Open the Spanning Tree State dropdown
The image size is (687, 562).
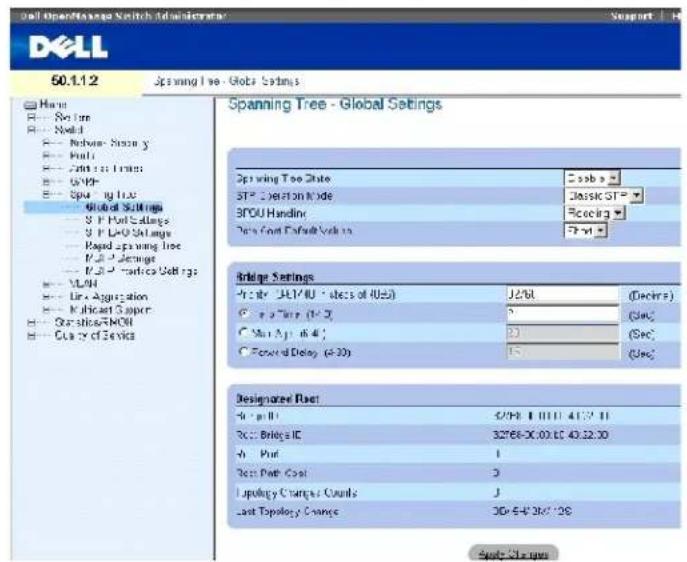[592, 178]
